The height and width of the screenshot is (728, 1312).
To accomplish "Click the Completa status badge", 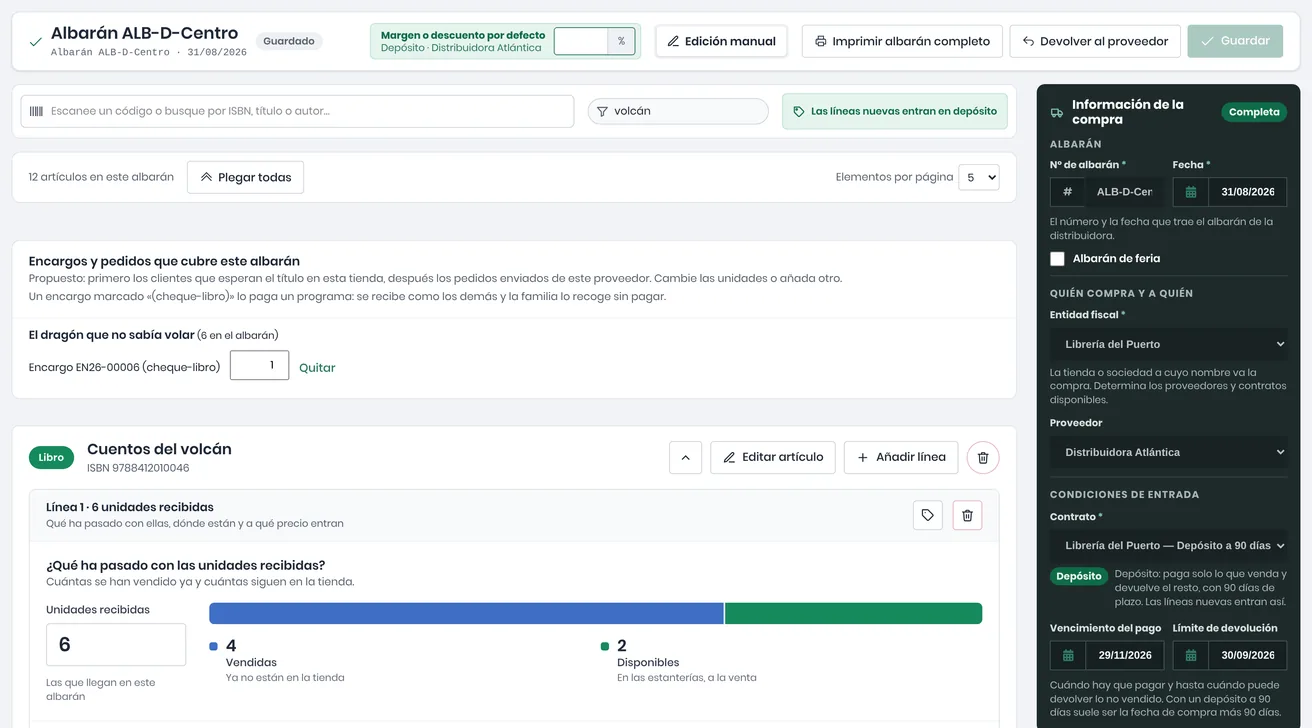I will [x=1254, y=112].
